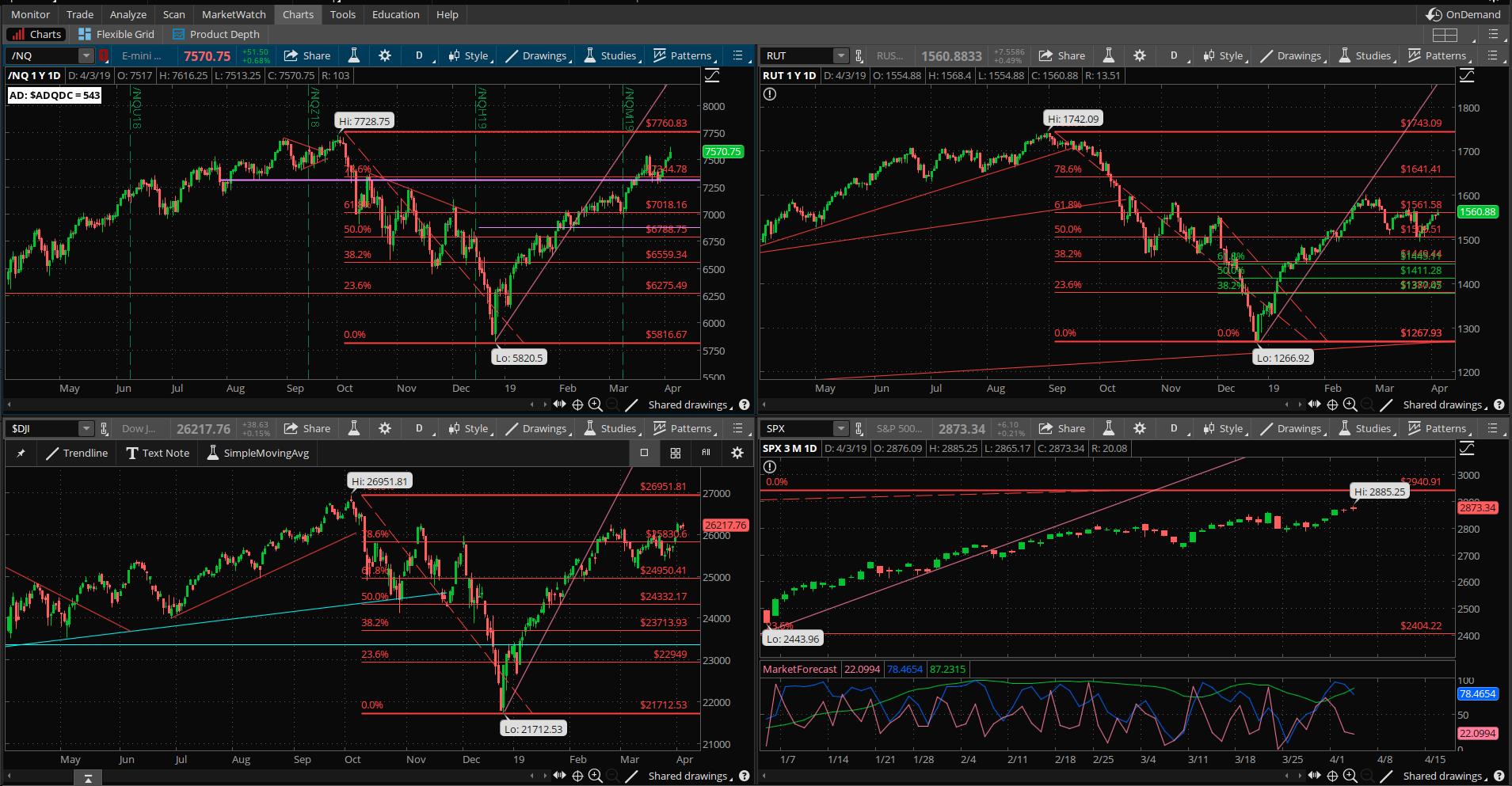Click the flask icon in $DJI chart header
Screen dimensions: 1512x786
(x=354, y=428)
